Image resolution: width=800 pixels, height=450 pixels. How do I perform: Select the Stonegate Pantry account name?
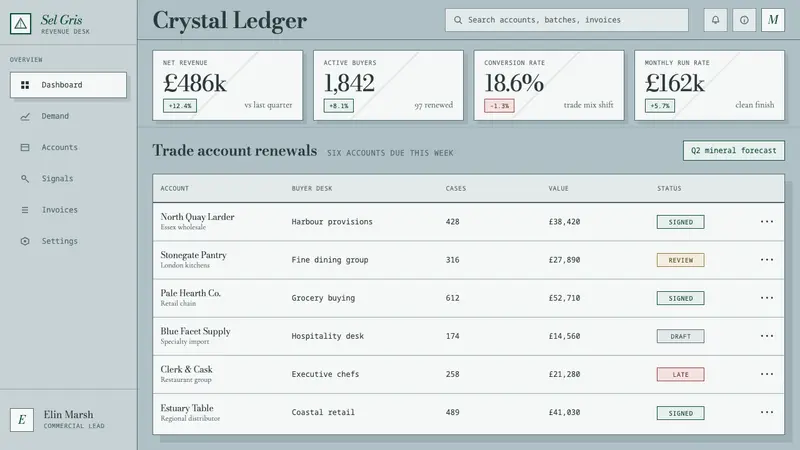[193, 255]
